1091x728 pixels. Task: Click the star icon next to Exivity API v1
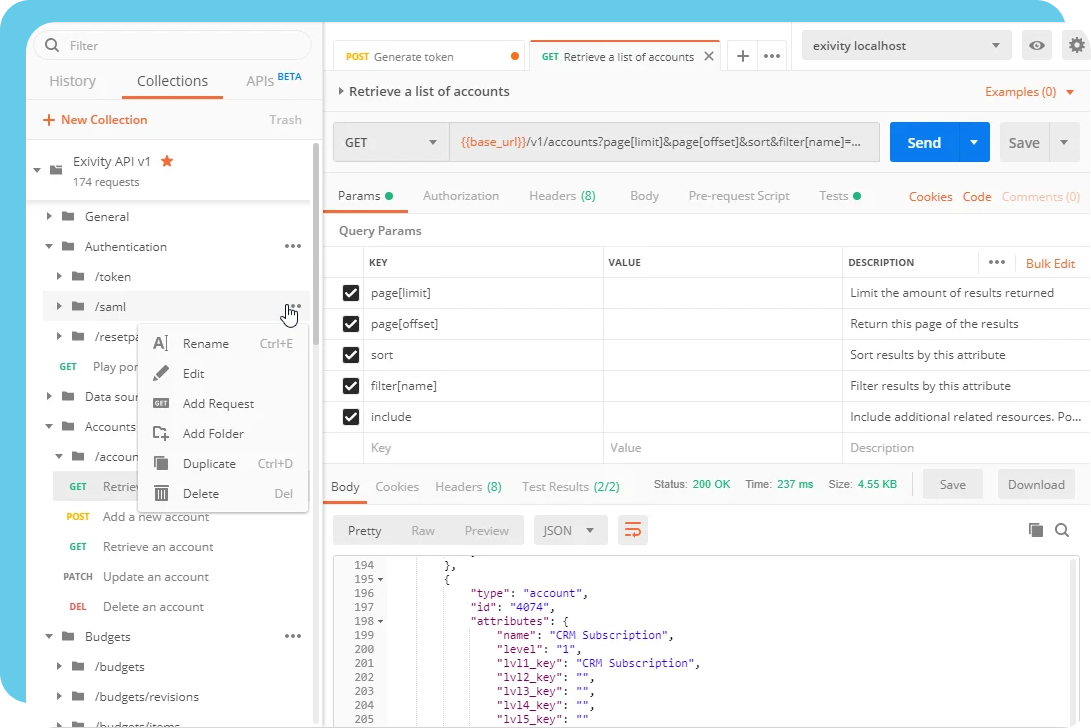coord(167,161)
